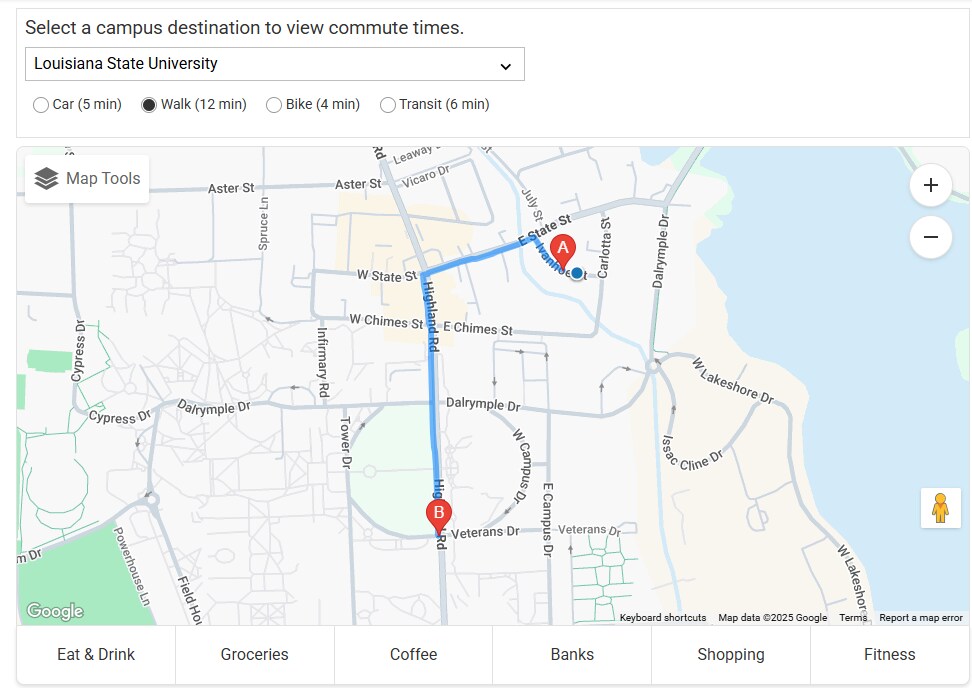Click the Carlotta St map label
The image size is (972, 688).
coord(604,247)
